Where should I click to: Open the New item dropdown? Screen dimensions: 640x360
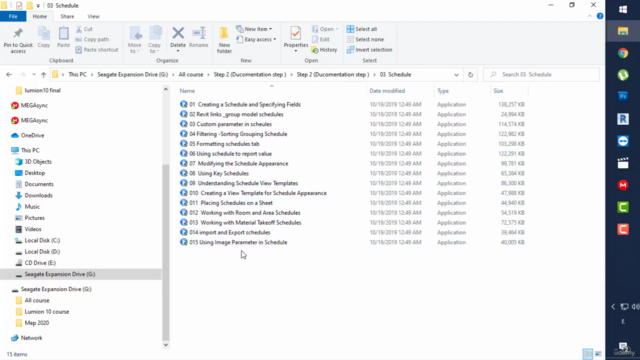[x=254, y=29]
